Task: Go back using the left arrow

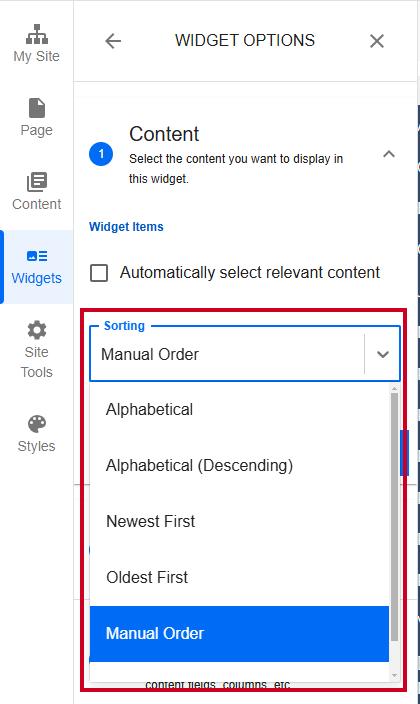Action: coord(113,41)
